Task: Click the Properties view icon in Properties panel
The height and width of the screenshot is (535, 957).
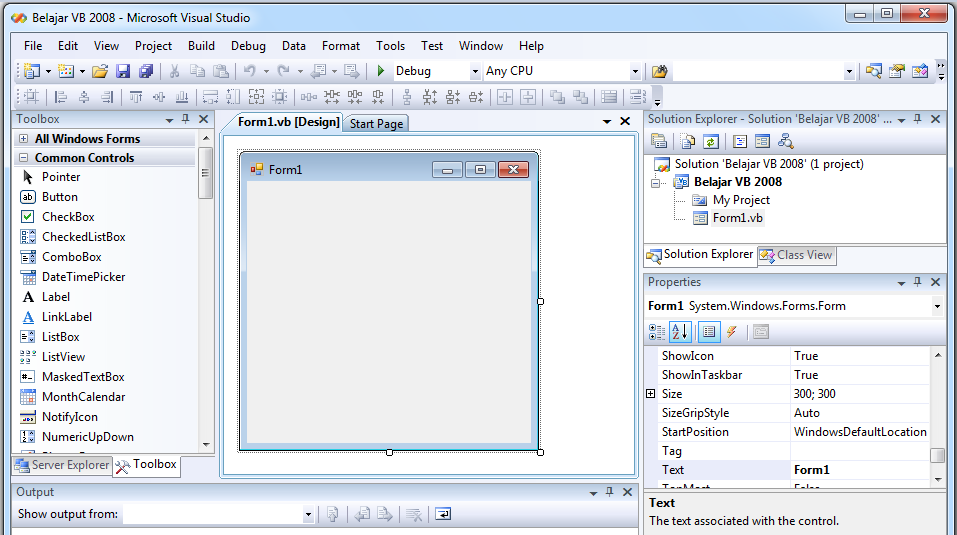Action: [709, 332]
